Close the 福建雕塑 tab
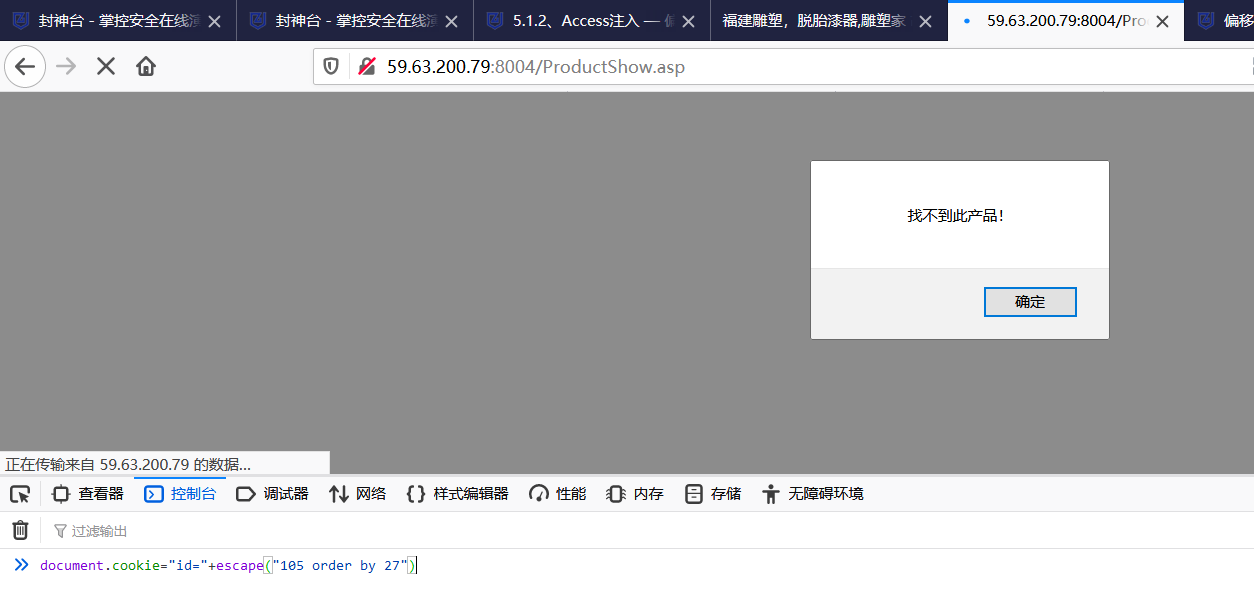Image resolution: width=1254 pixels, height=613 pixels. click(x=925, y=21)
